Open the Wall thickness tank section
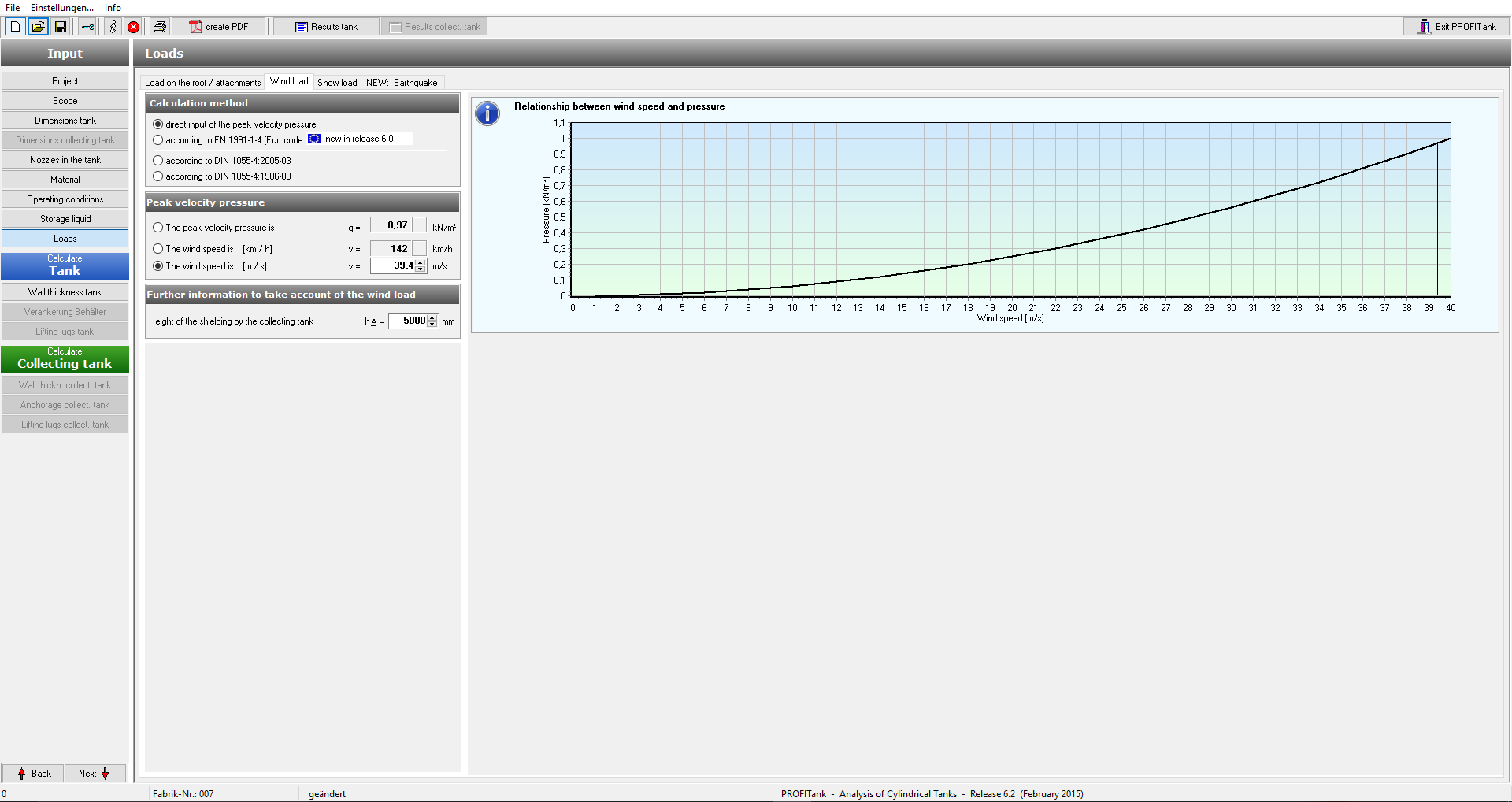 [65, 292]
